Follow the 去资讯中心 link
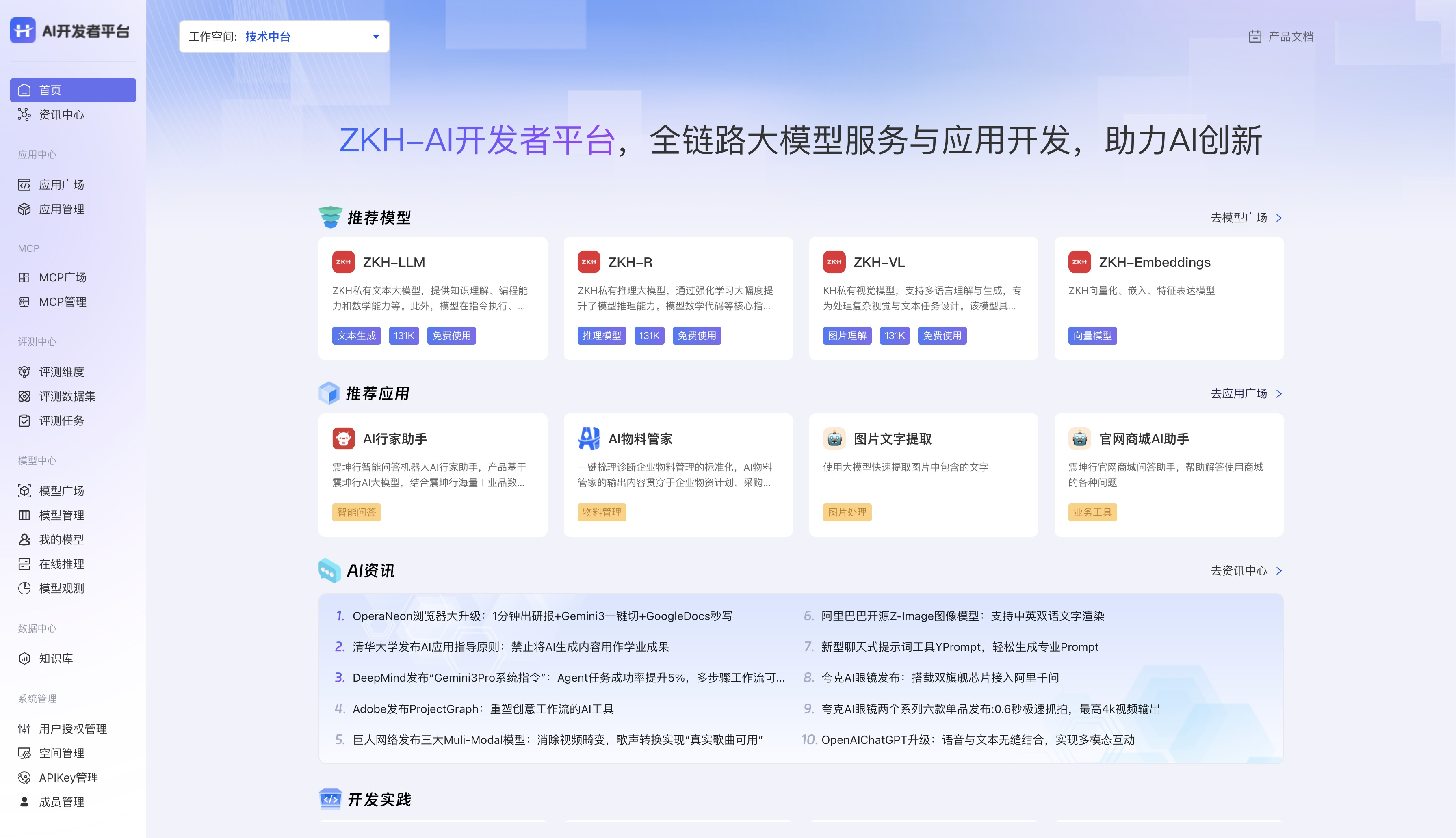The image size is (1456, 838). [1239, 570]
